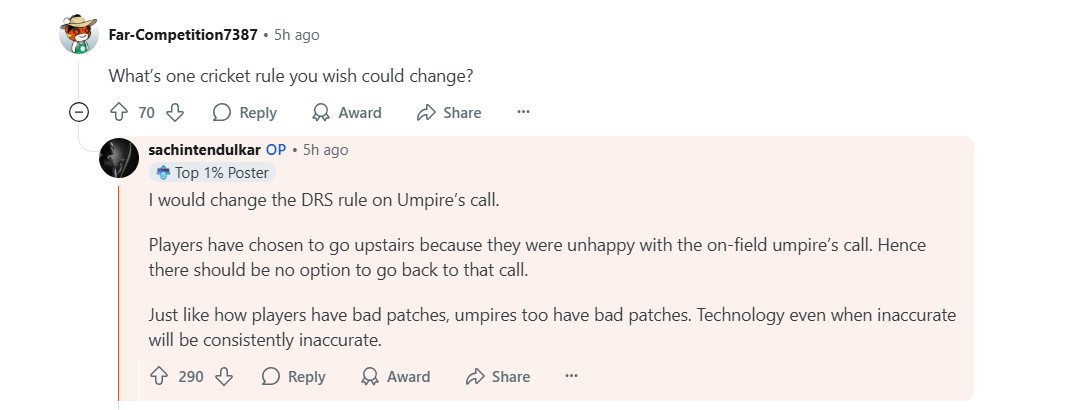This screenshot has width=1068, height=410.
Task: Open more options on top comment
Action: [523, 113]
